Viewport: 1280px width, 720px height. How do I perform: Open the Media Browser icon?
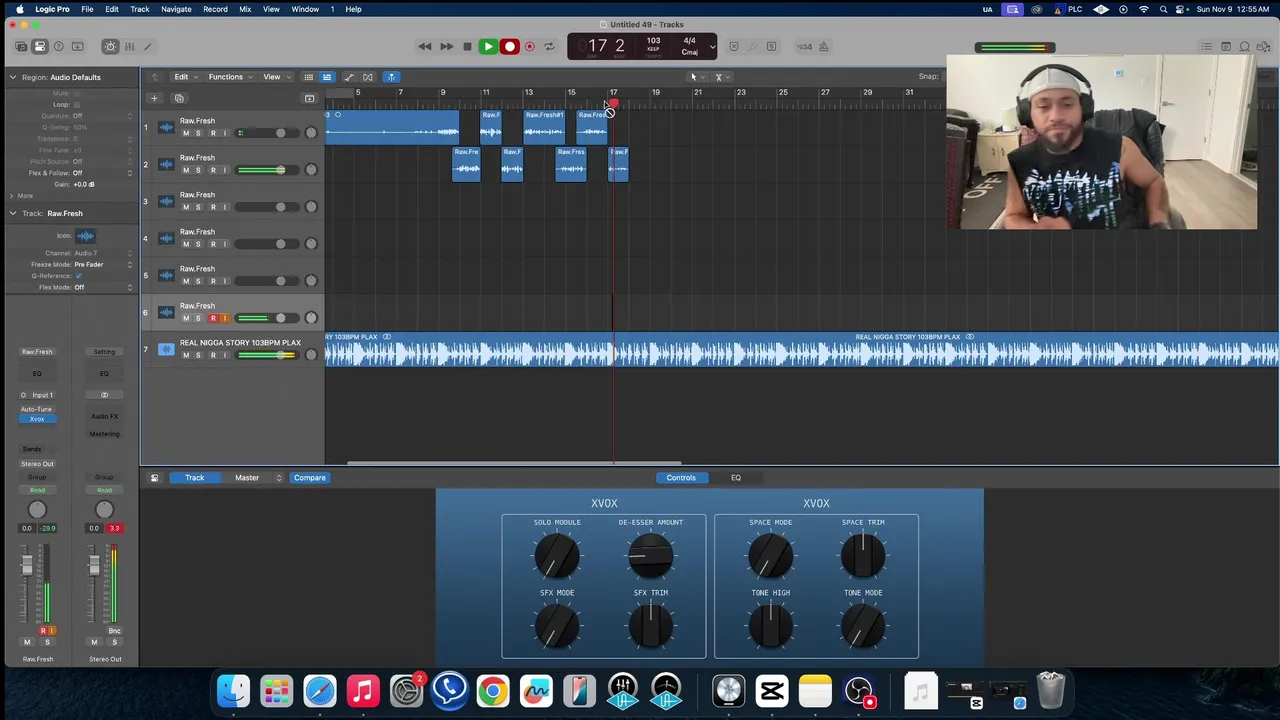point(1264,46)
